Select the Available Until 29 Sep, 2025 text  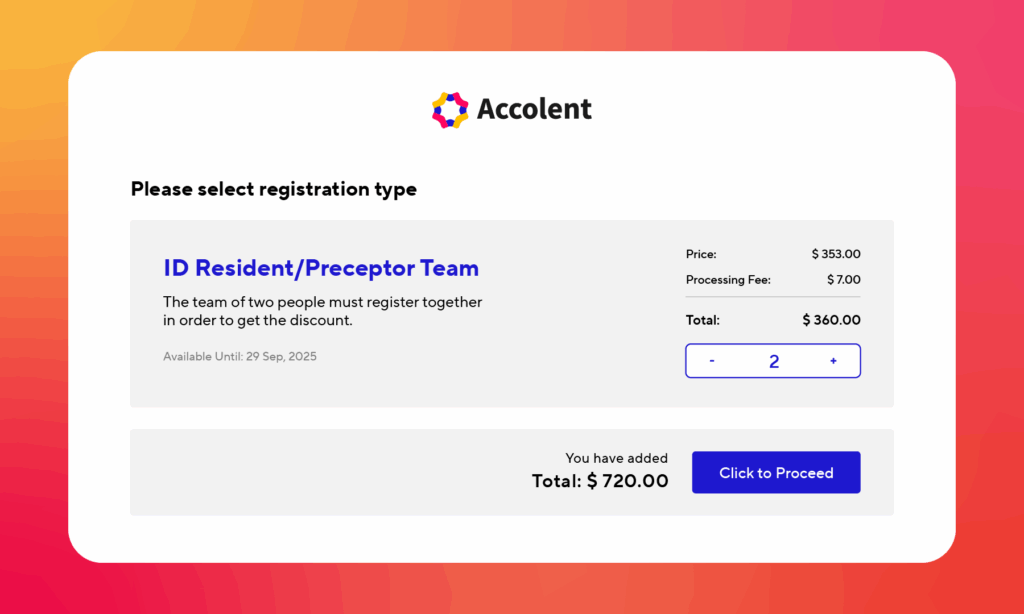pyautogui.click(x=240, y=356)
